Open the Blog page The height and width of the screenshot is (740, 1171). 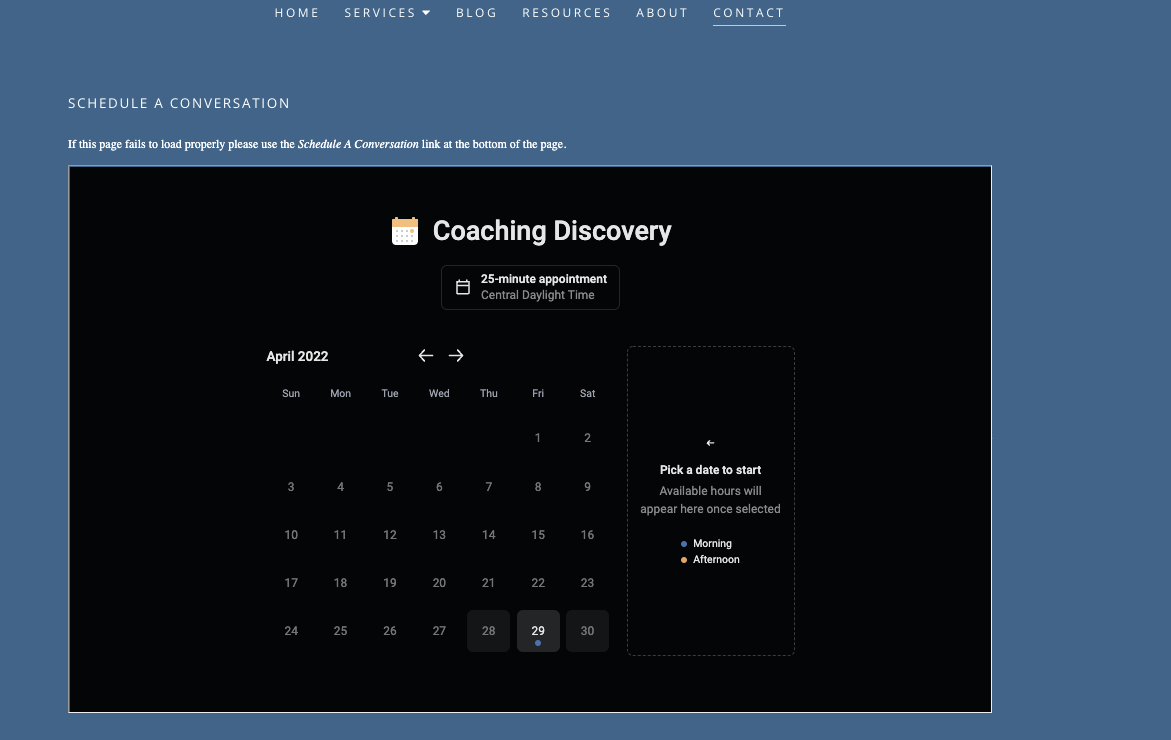(476, 13)
